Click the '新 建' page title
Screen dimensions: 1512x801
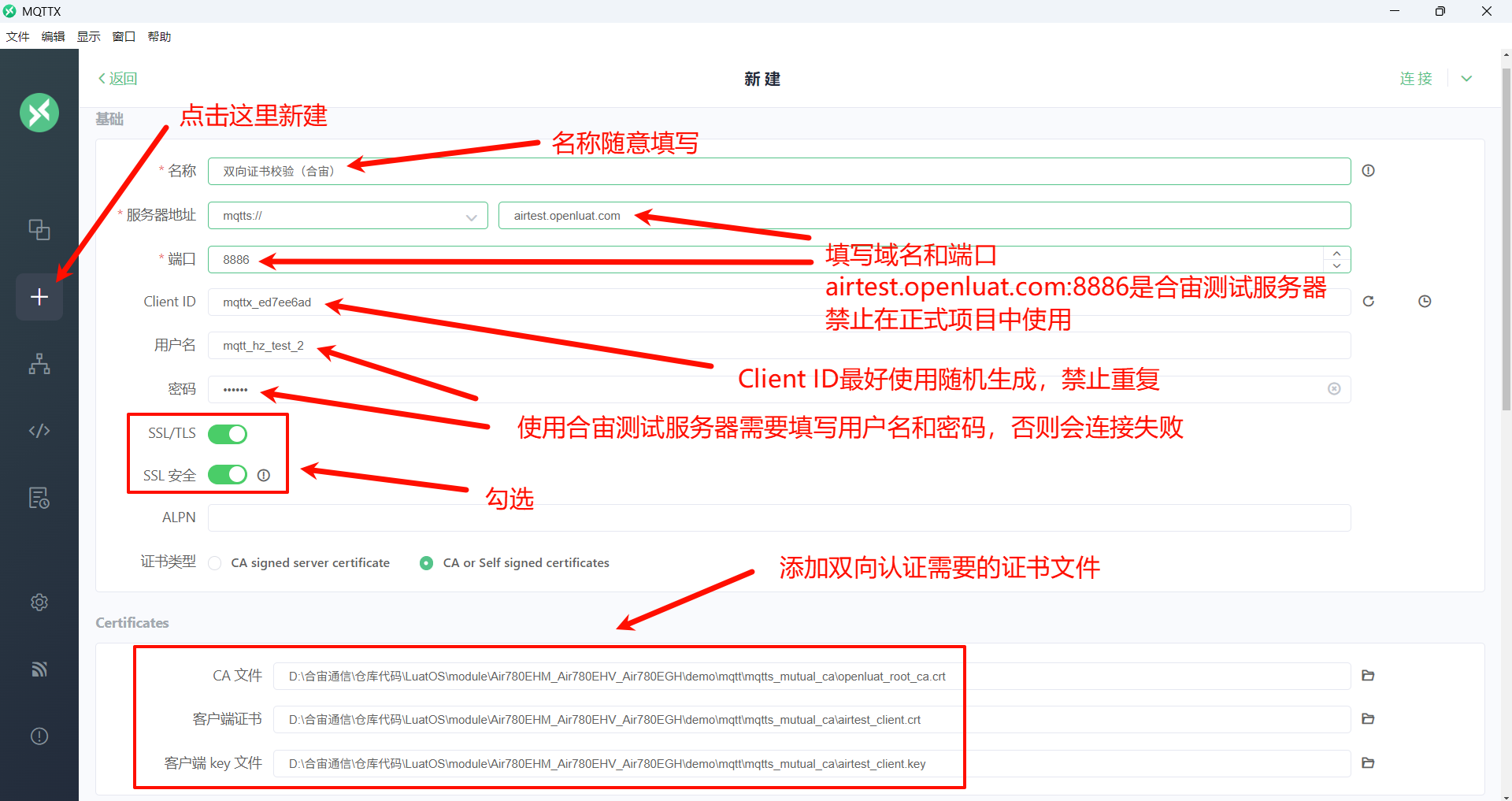[x=762, y=79]
